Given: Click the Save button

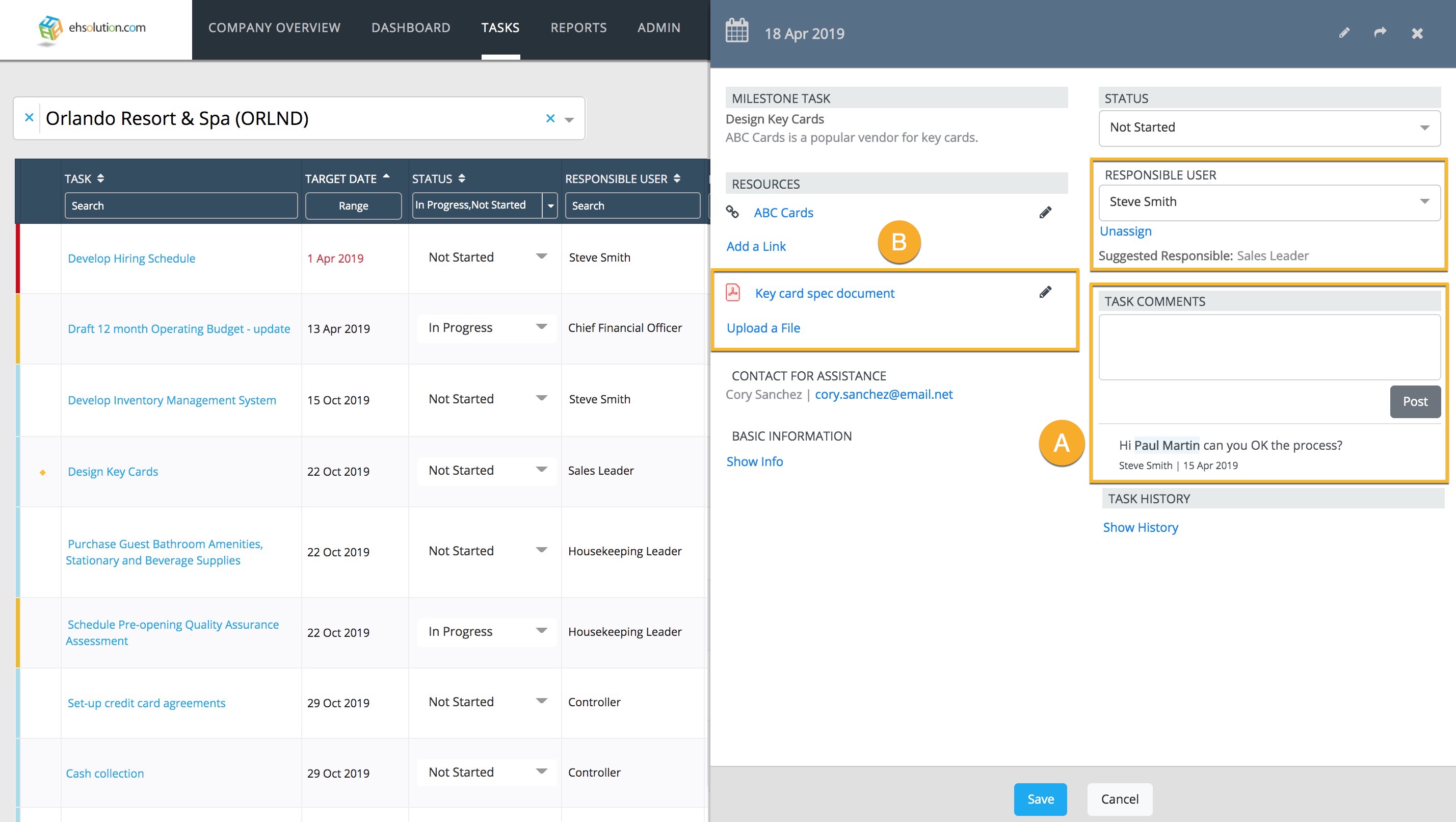Looking at the screenshot, I should point(1040,799).
